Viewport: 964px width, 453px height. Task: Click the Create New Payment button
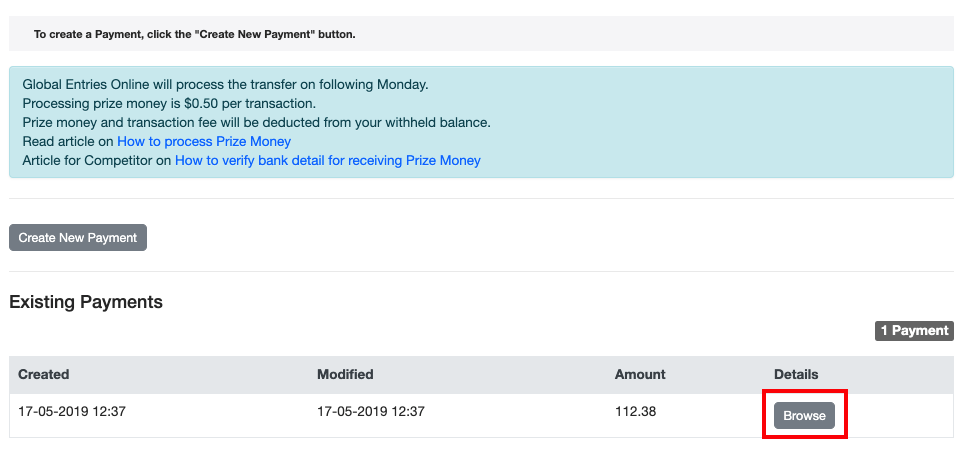point(78,238)
